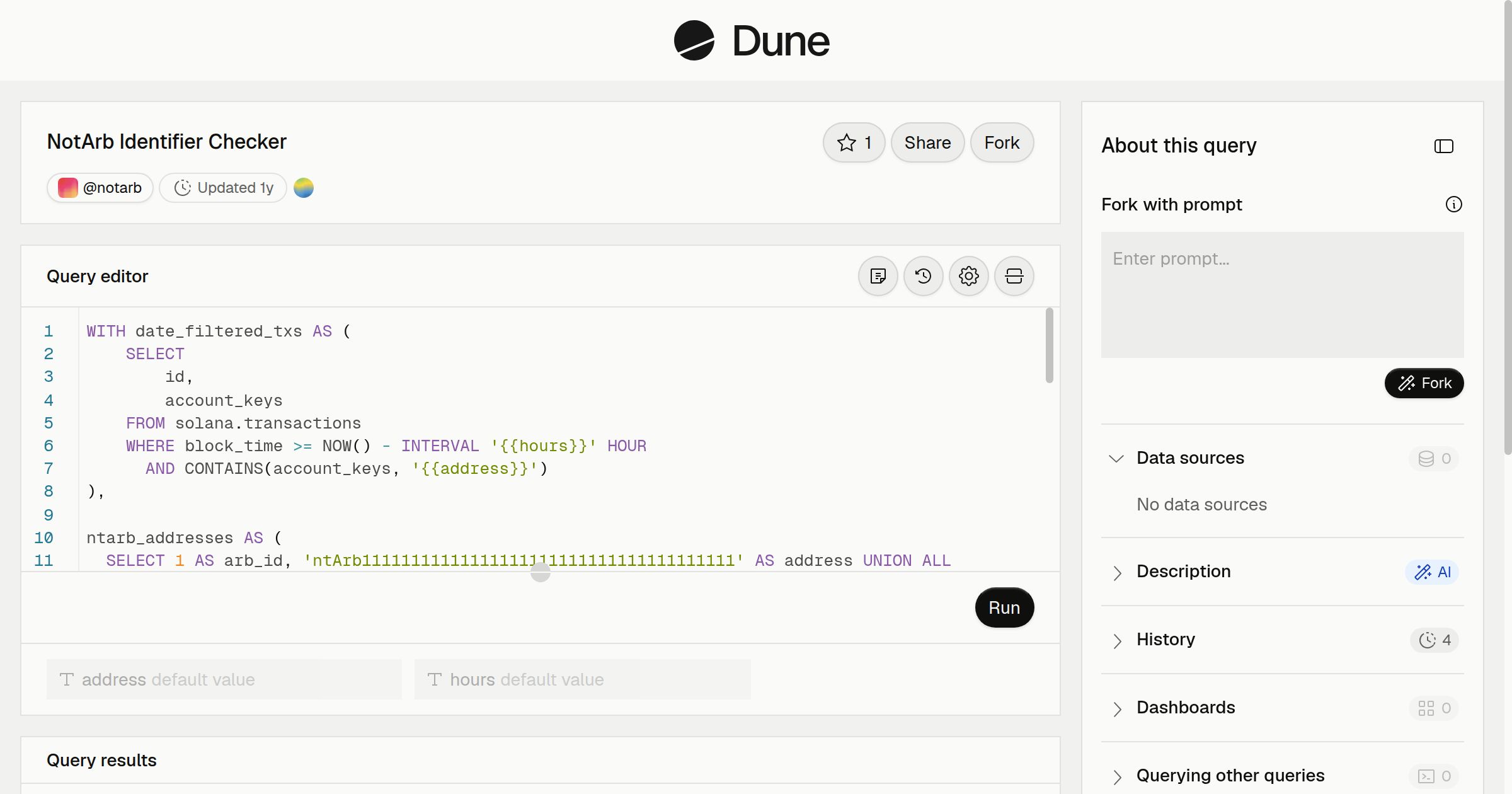Expand the Dashboards section
Screen dimensions: 1512x794
tap(1116, 708)
